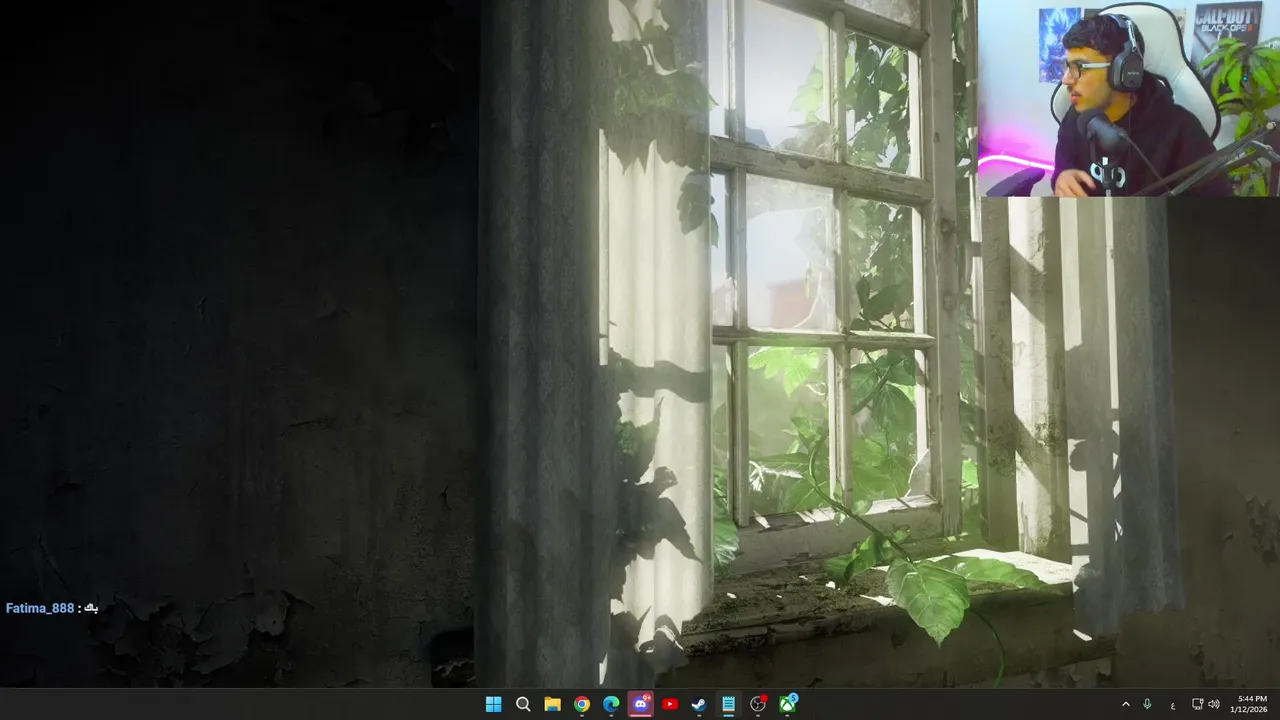Open network settings from the tray
Screen dimensions: 1280x720
(x=1198, y=704)
